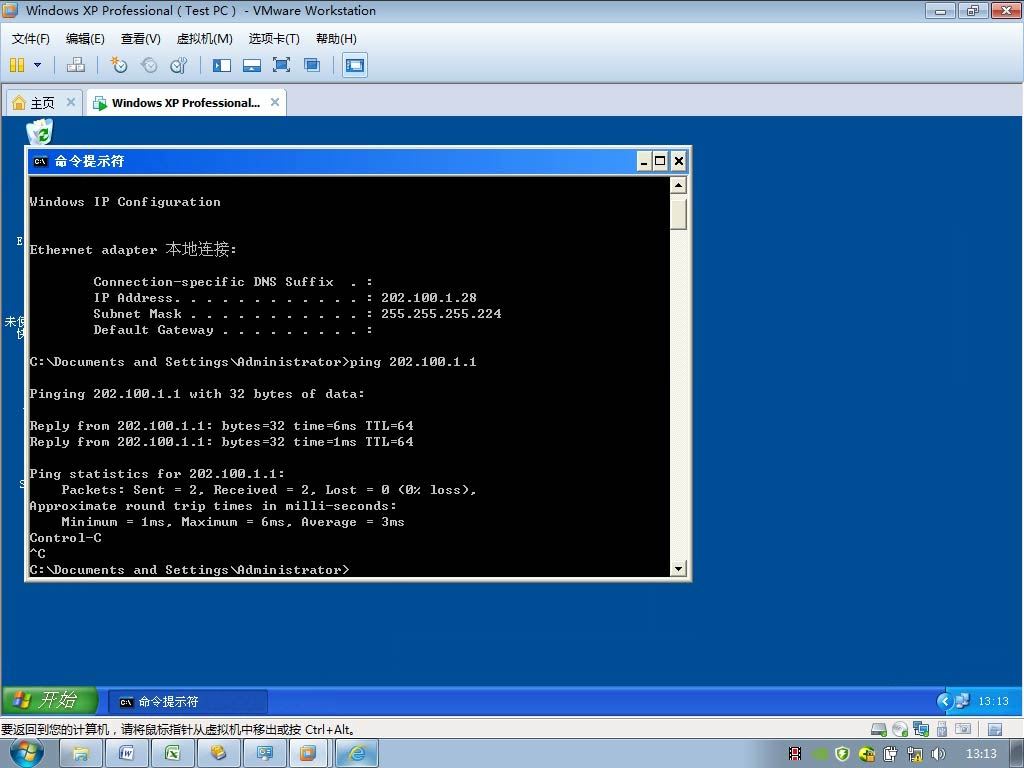Click the Send Ctrl+Alt+Del toolbar icon
This screenshot has width=1024, height=768.
[x=76, y=65]
